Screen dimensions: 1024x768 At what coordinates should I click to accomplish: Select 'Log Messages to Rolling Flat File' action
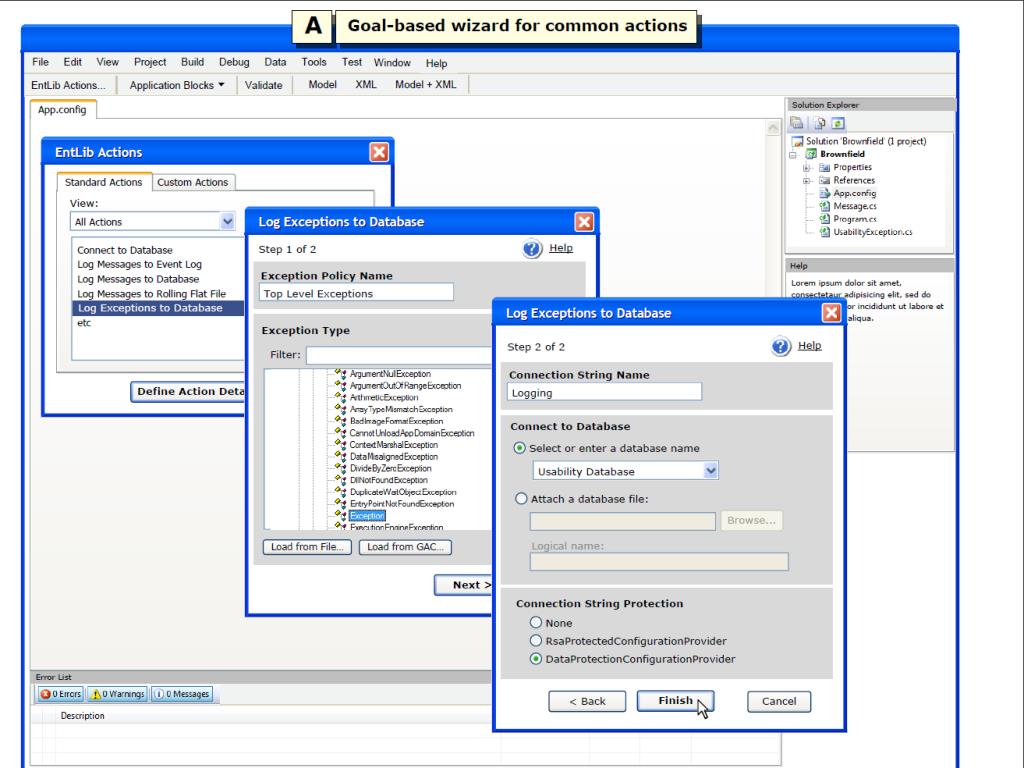[152, 294]
